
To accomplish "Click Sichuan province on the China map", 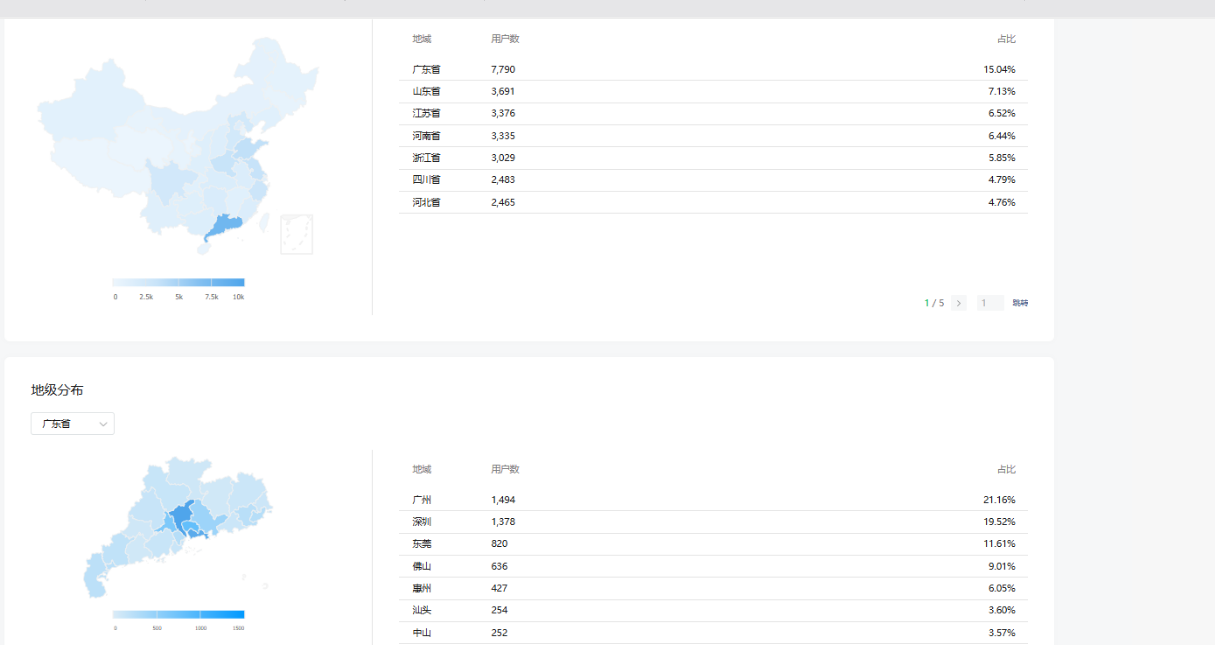I will coord(168,182).
